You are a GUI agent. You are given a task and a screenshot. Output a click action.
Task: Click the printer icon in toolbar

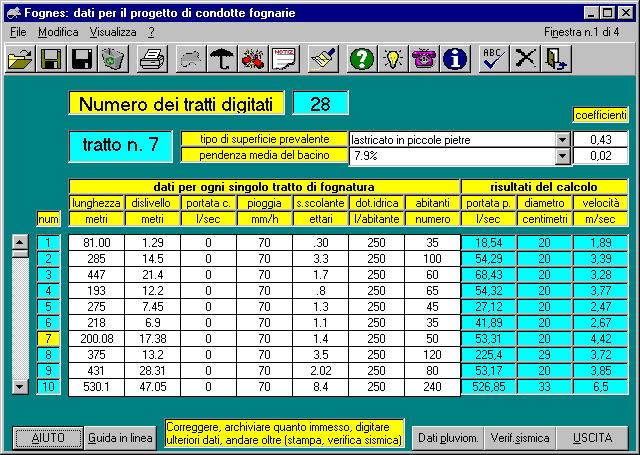click(x=151, y=60)
